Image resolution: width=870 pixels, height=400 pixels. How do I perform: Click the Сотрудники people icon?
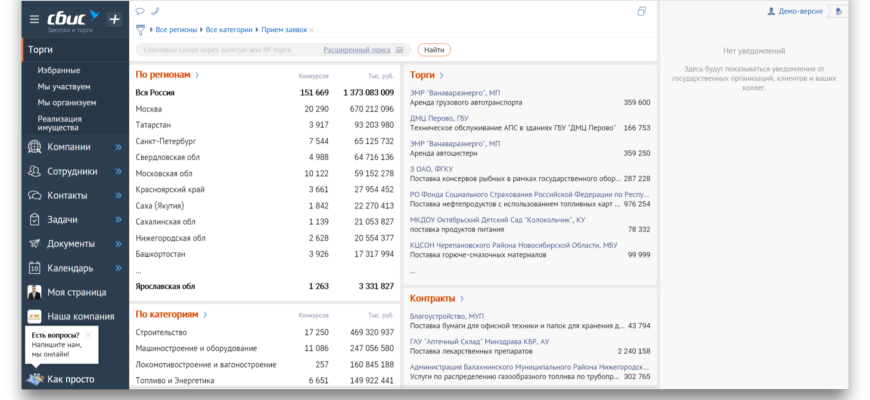tap(34, 171)
